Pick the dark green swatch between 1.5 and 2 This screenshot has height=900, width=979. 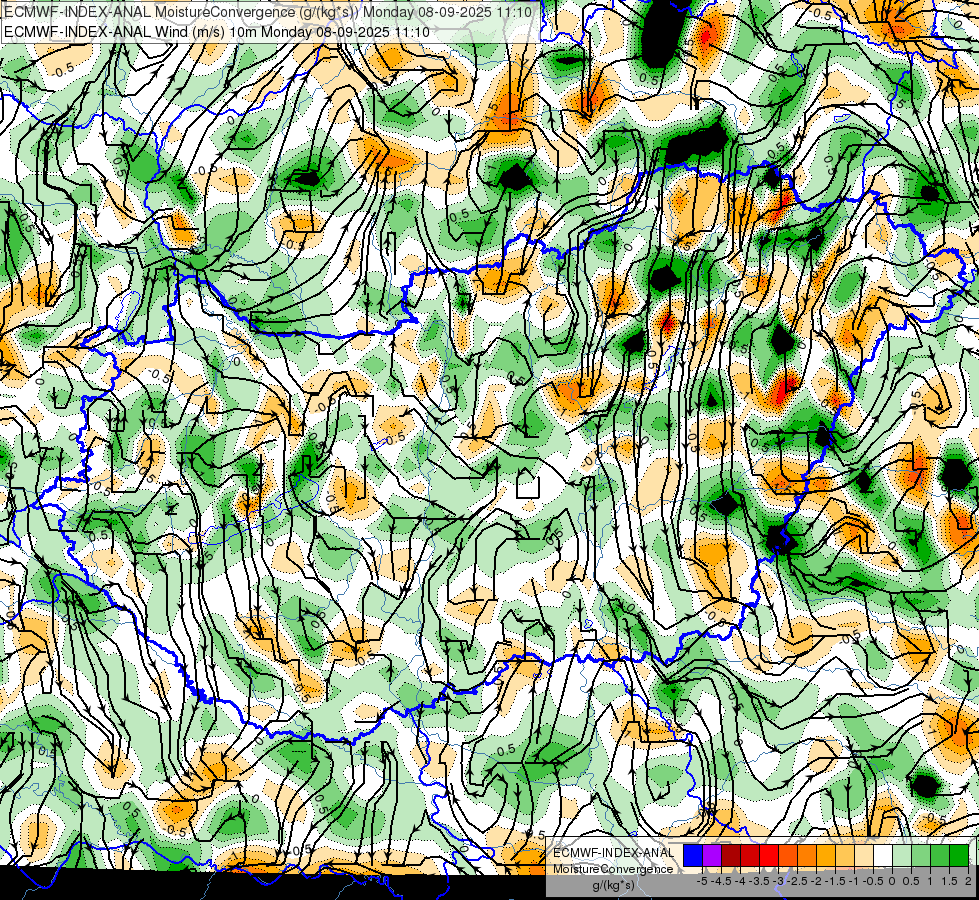point(959,856)
